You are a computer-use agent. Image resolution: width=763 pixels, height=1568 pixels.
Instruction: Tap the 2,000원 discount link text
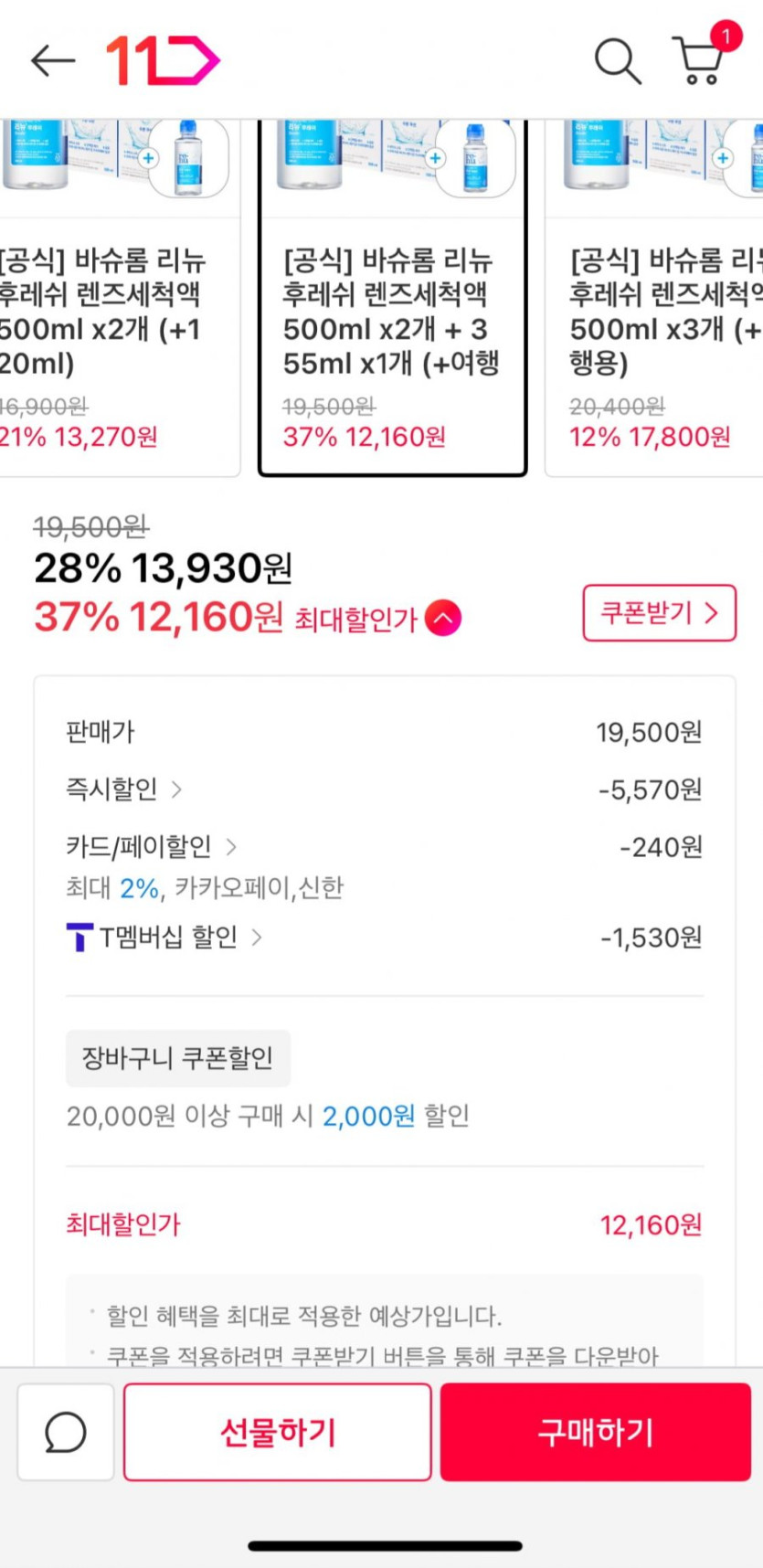tap(368, 1116)
